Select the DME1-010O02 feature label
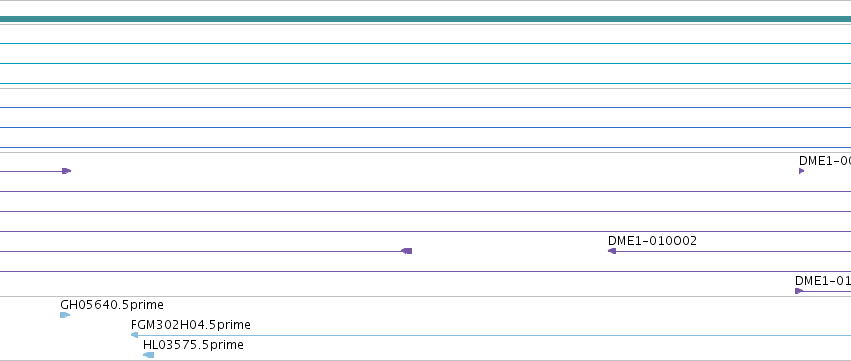Viewport: 851px width, 361px height. click(x=652, y=240)
